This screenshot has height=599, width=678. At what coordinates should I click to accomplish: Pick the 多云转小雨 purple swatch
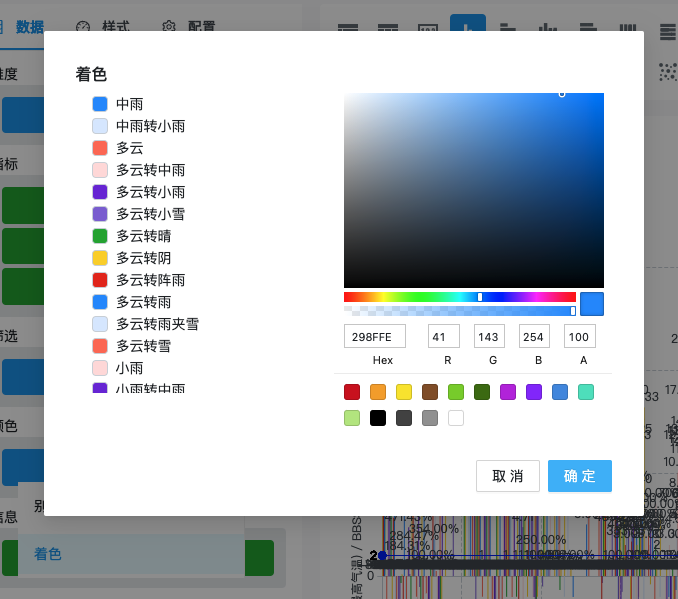(x=100, y=192)
